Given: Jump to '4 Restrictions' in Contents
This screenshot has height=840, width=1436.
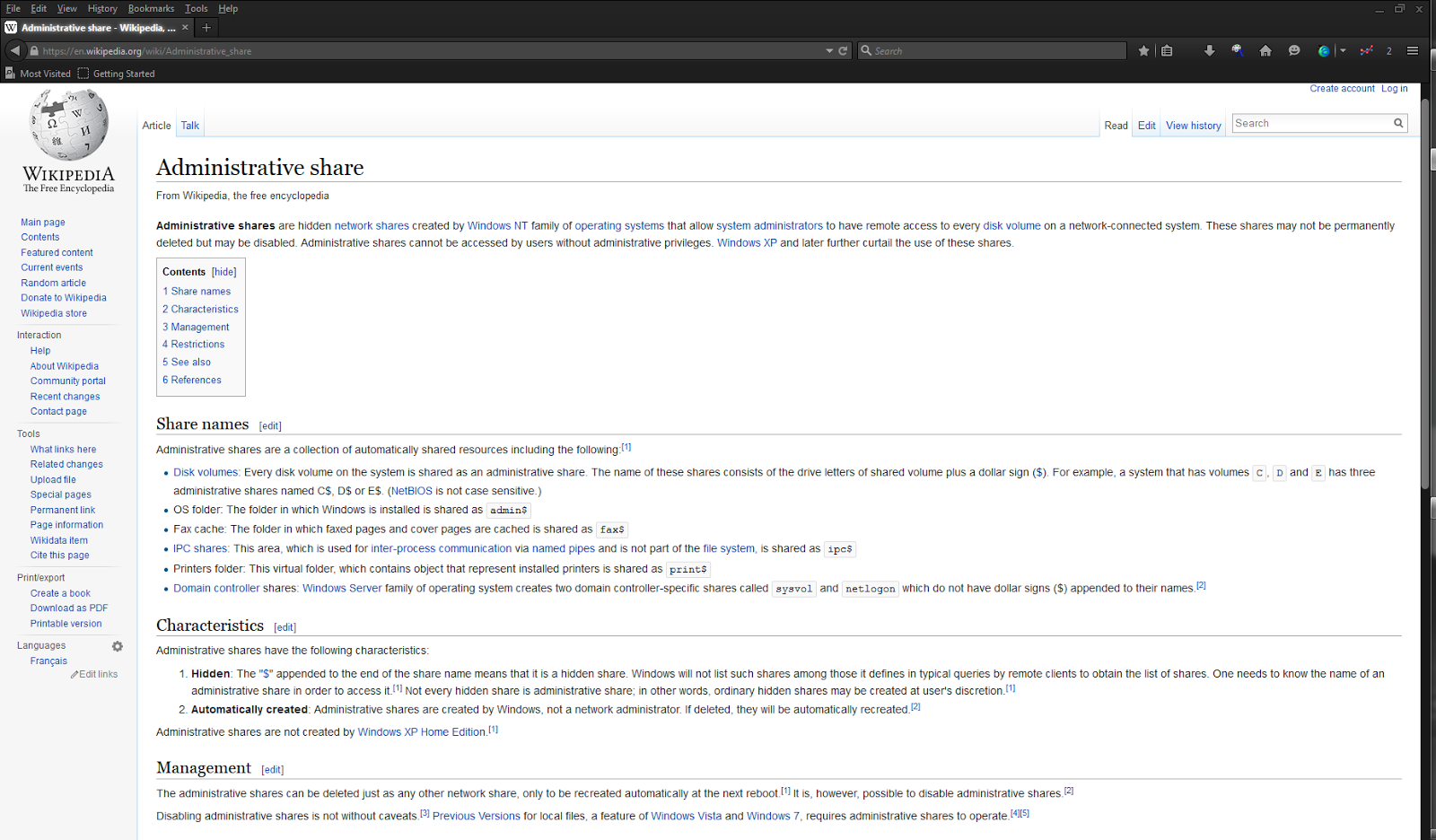Looking at the screenshot, I should pyautogui.click(x=194, y=345).
